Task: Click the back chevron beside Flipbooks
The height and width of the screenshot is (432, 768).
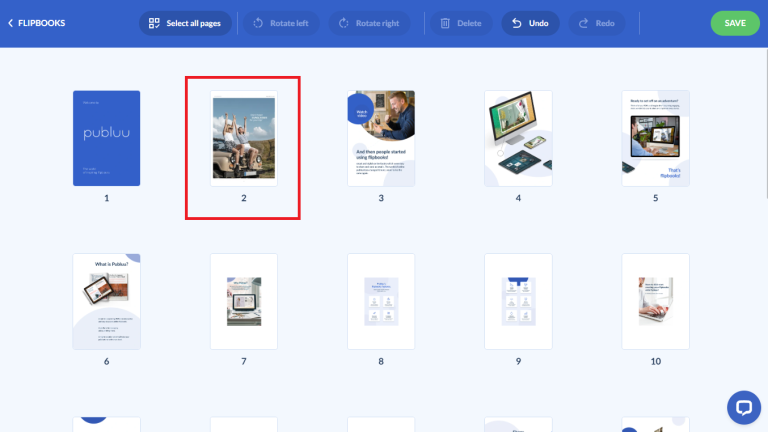Action: pos(10,23)
